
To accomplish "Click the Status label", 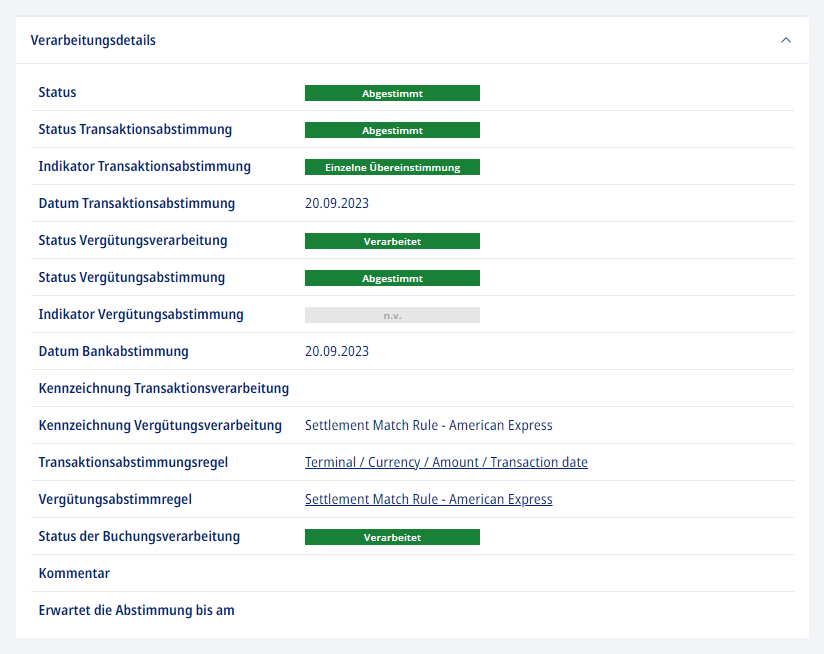I will pyautogui.click(x=57, y=92).
